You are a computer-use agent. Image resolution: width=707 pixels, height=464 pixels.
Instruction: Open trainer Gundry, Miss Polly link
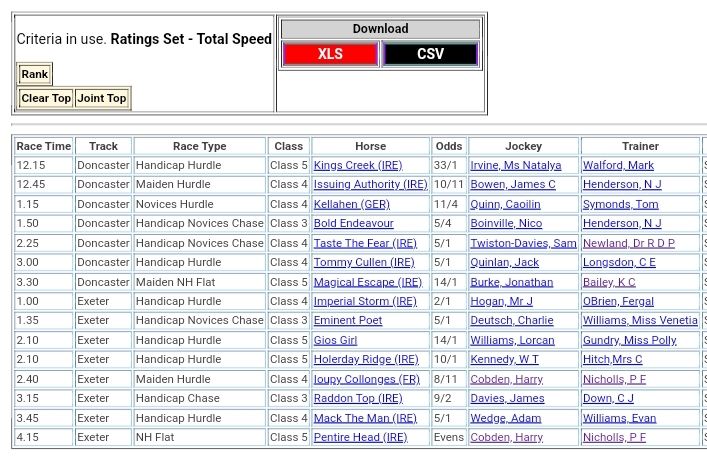(629, 340)
